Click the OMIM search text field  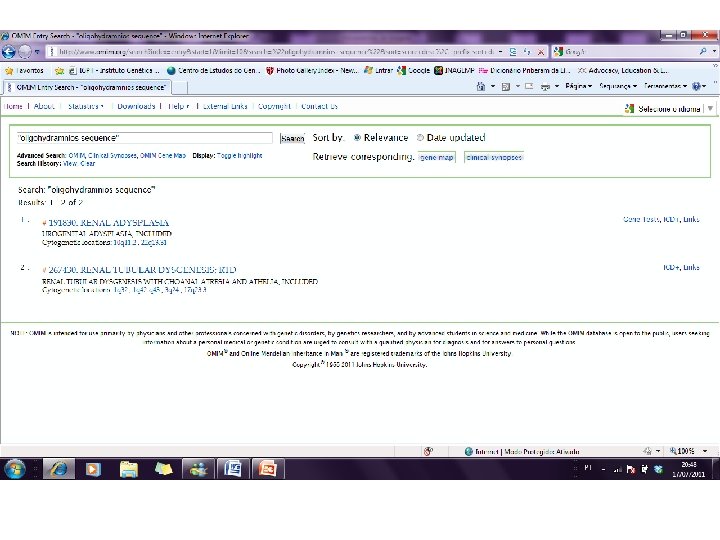click(x=145, y=138)
